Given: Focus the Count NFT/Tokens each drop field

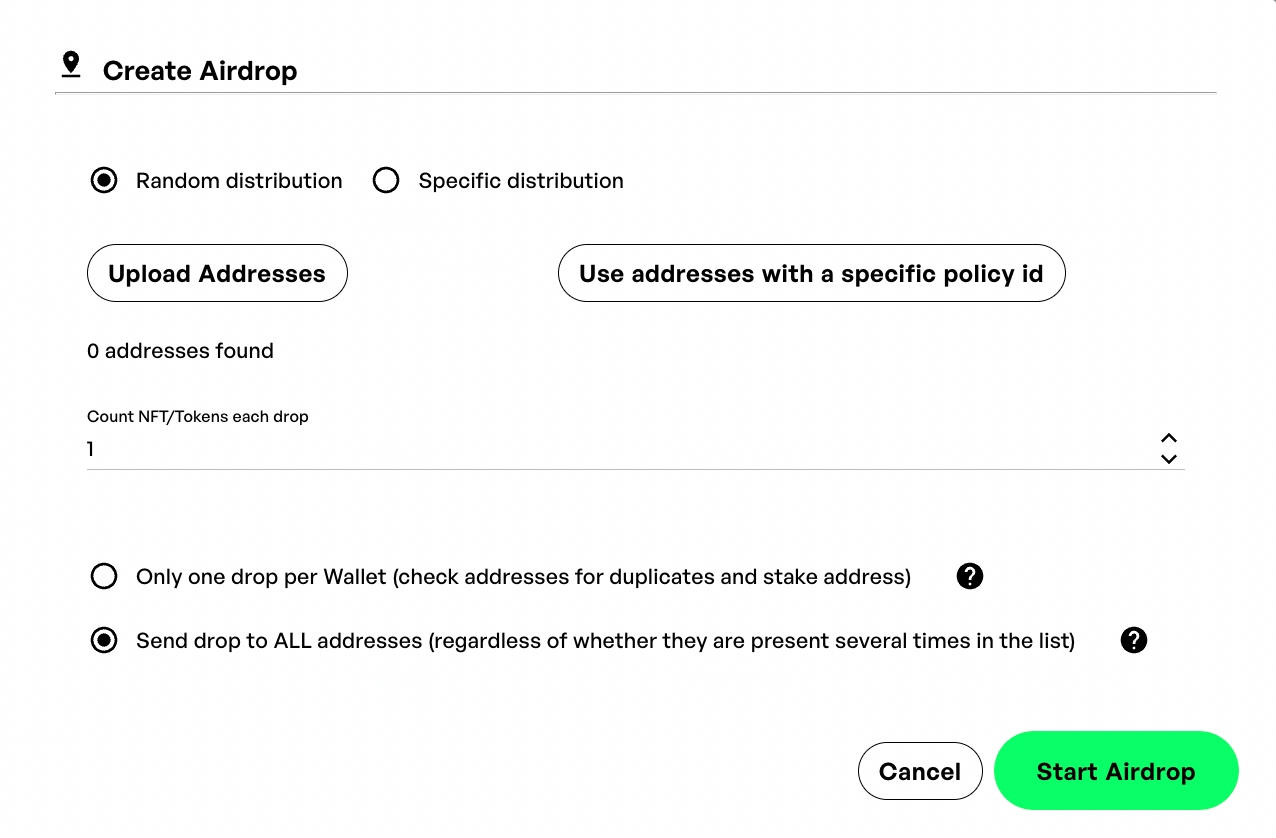Looking at the screenshot, I should (x=600, y=450).
